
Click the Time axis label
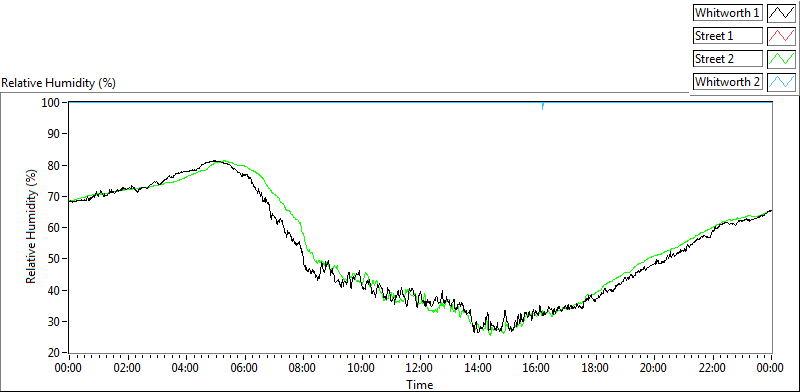click(420, 384)
